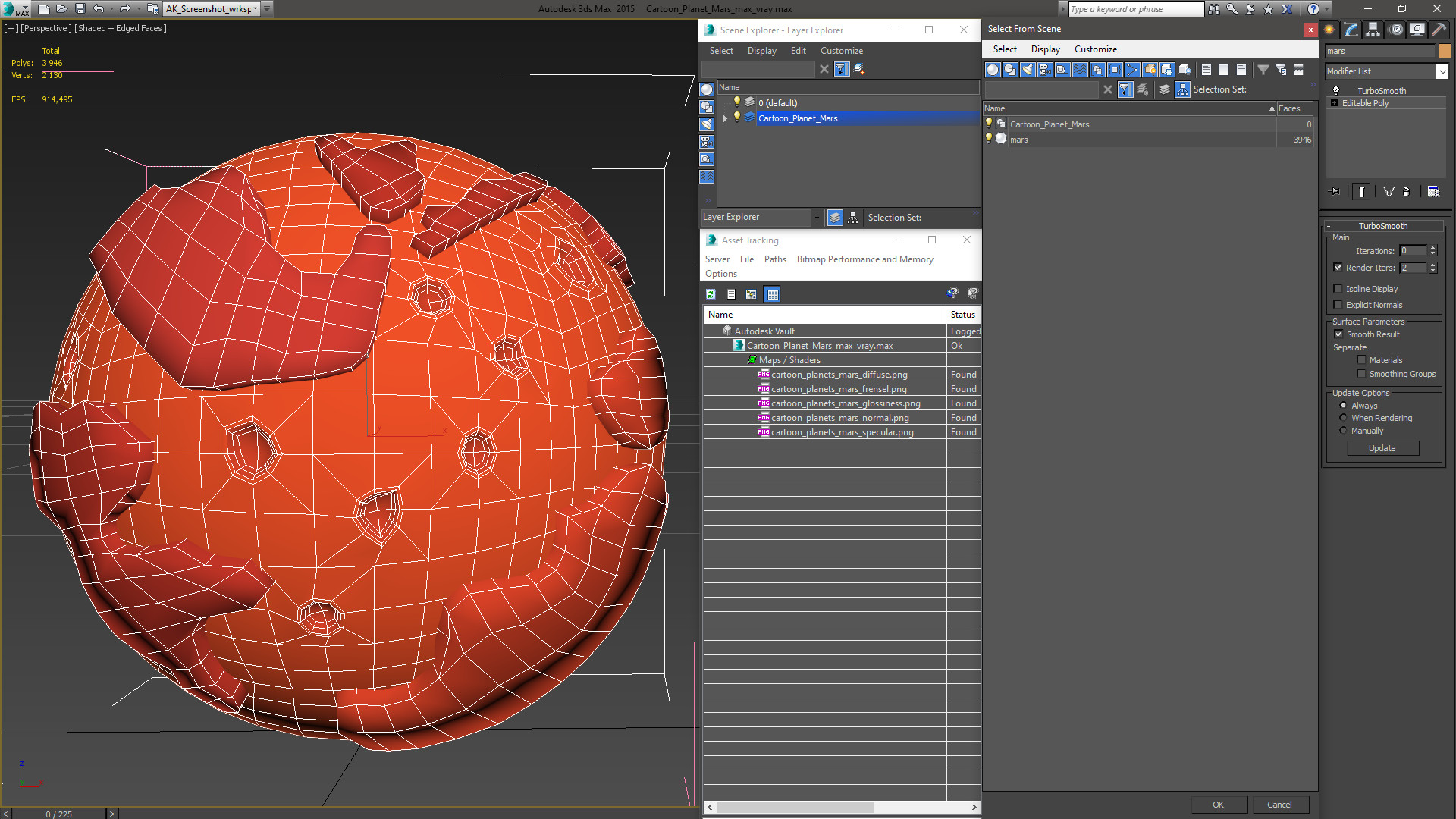Screen dimensions: 1456x819
Task: Clear the Scene Explorer search with X icon
Action: click(x=824, y=69)
